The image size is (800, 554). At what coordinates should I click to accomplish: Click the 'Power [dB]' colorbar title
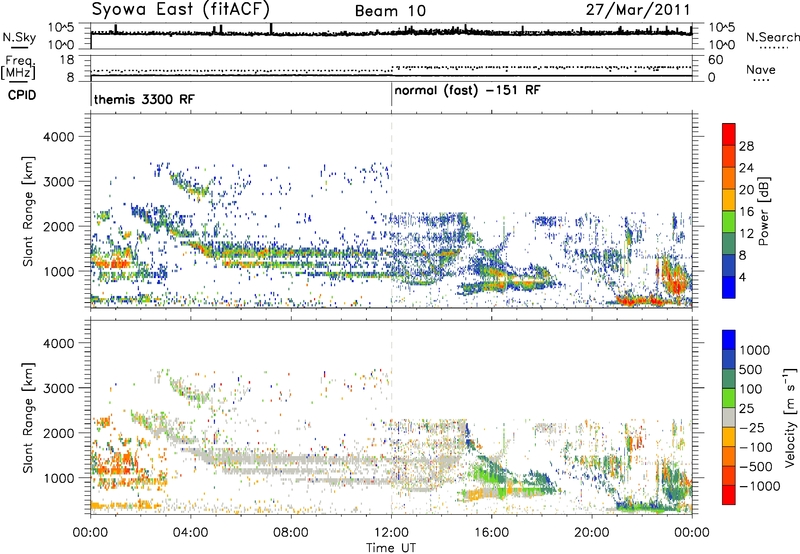coord(764,211)
